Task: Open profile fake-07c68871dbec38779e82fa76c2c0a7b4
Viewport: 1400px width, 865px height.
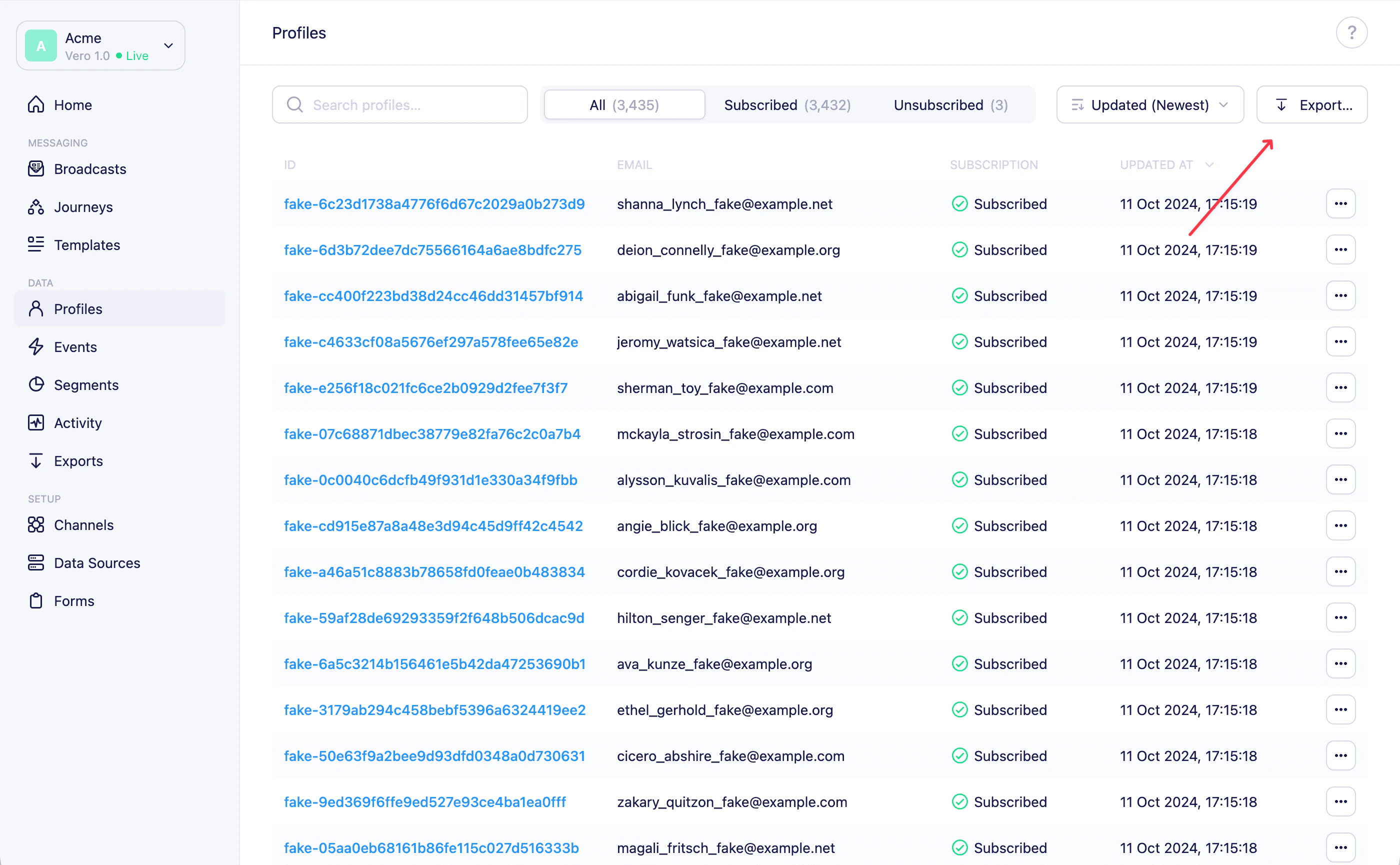Action: point(432,433)
